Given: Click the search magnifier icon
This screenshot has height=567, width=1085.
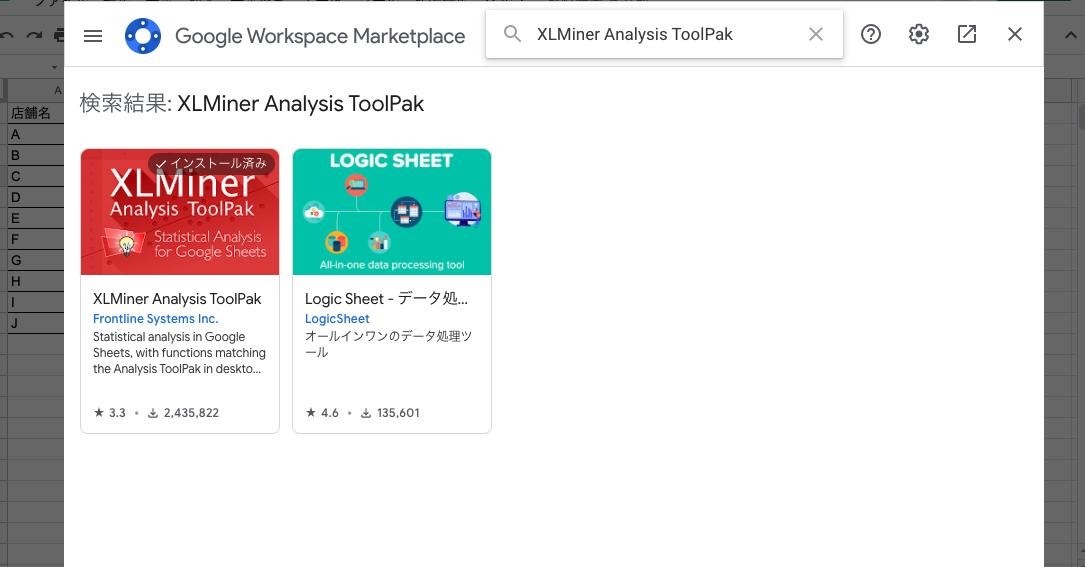Looking at the screenshot, I should [512, 34].
